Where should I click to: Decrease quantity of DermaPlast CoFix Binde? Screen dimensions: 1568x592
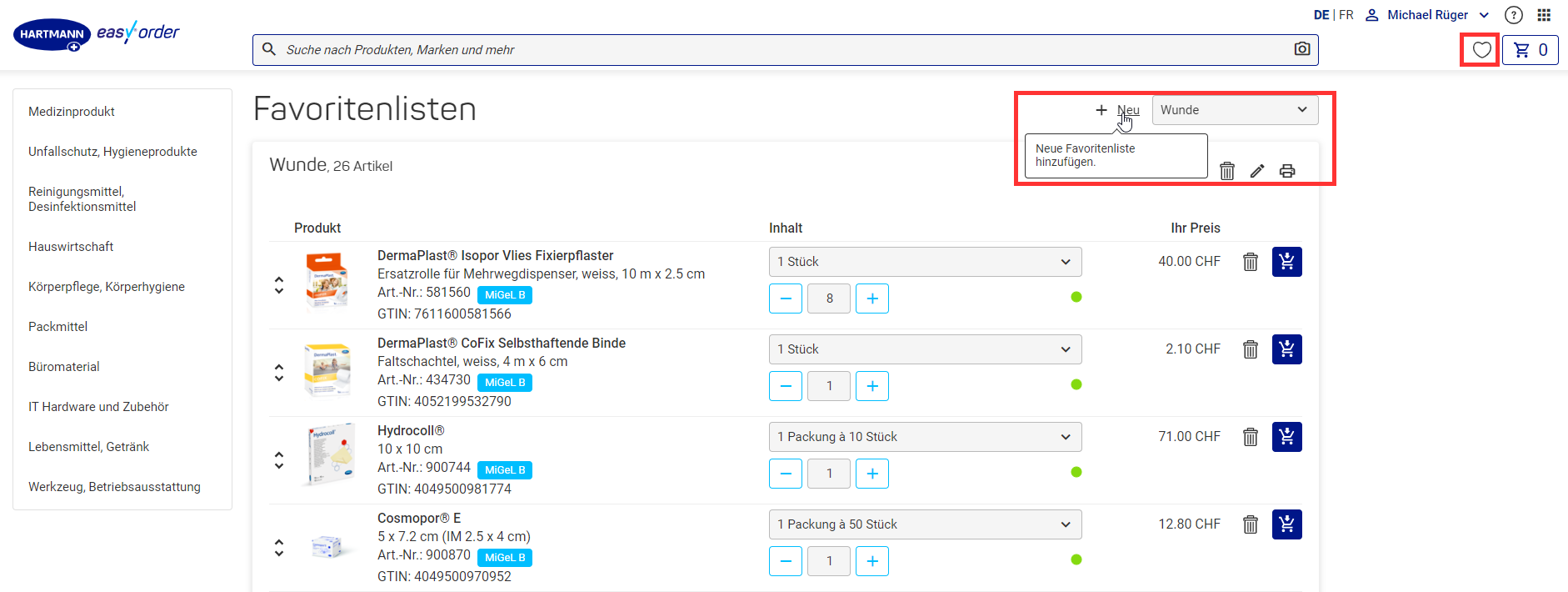point(786,386)
